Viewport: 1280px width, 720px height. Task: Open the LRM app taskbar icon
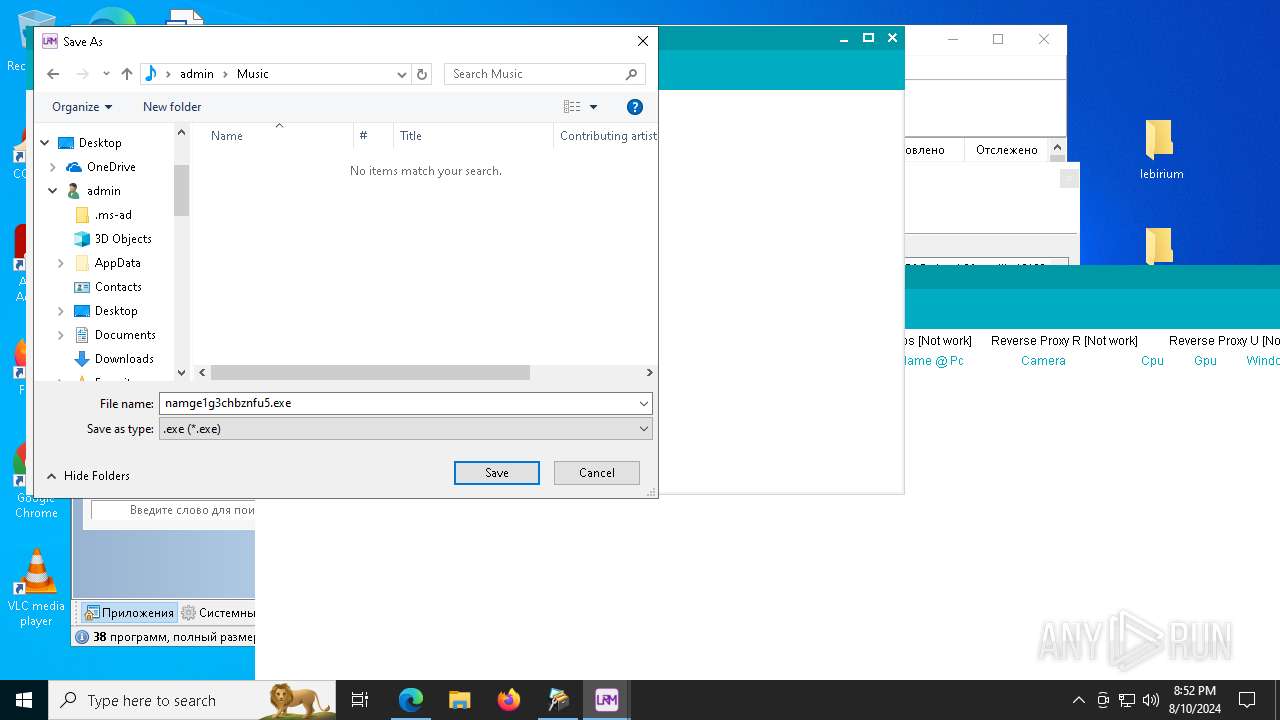pos(606,700)
